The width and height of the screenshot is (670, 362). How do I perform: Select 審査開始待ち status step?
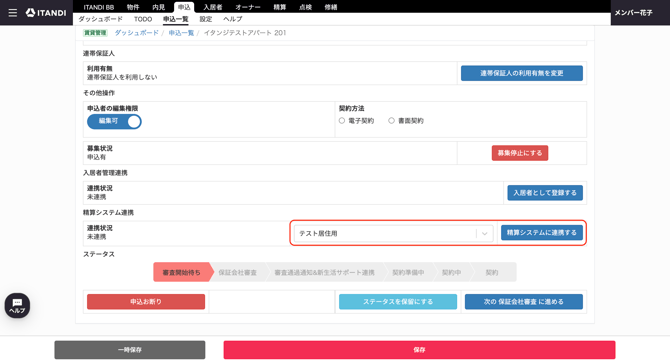[x=182, y=272]
